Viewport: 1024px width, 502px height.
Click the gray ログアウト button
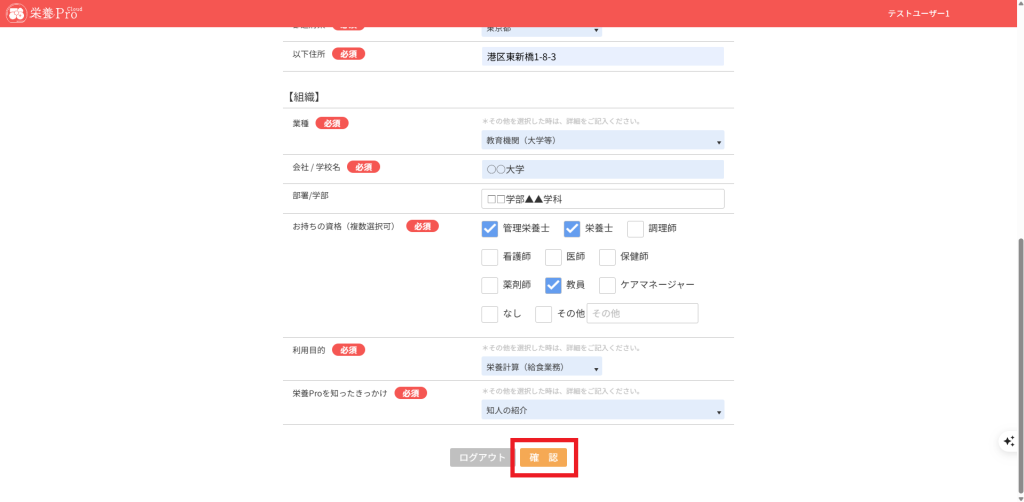482,457
